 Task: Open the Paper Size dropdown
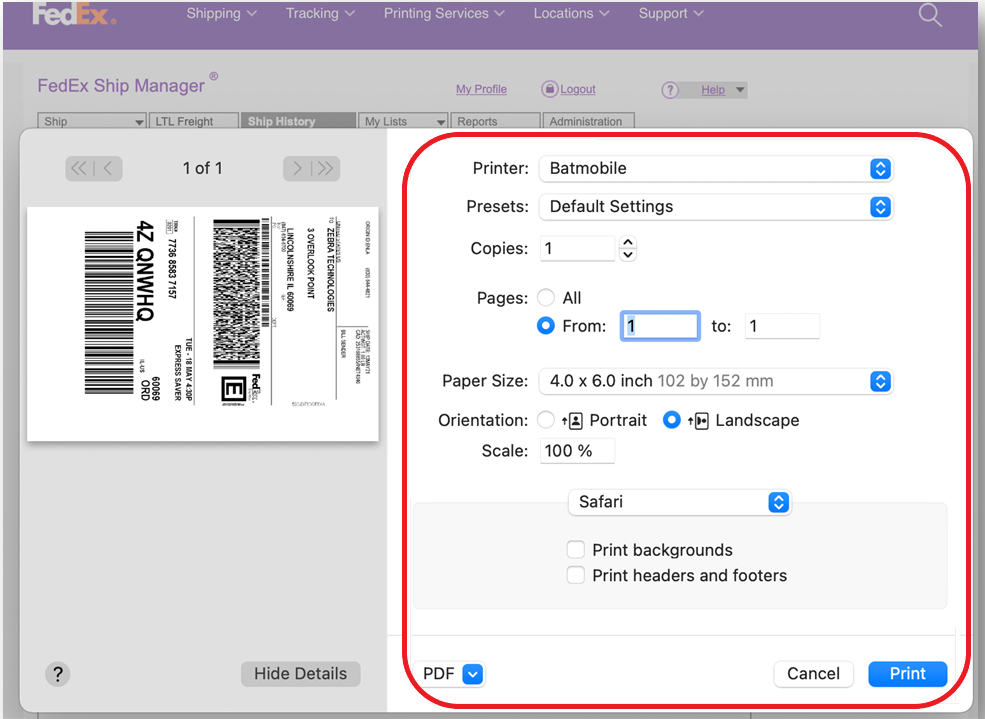click(x=879, y=381)
